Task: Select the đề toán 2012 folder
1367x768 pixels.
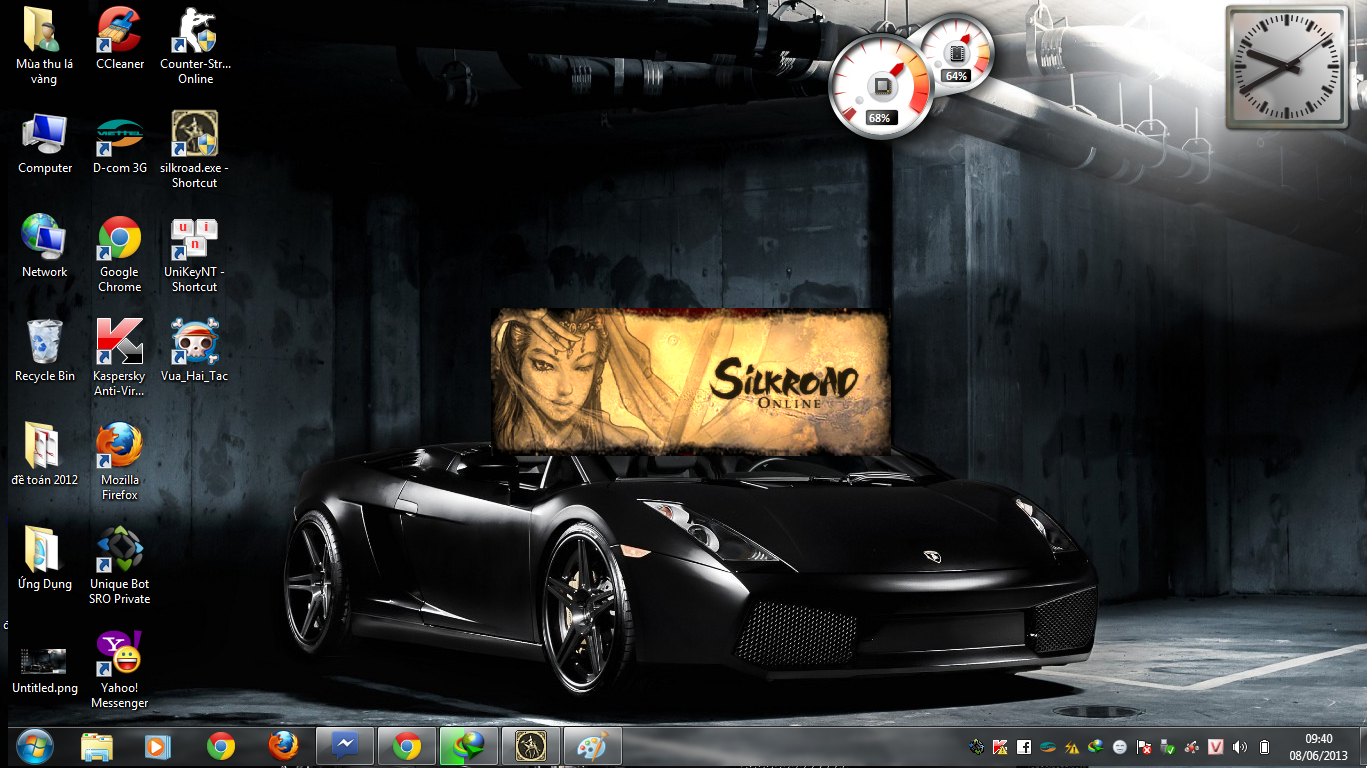Action: (45, 454)
